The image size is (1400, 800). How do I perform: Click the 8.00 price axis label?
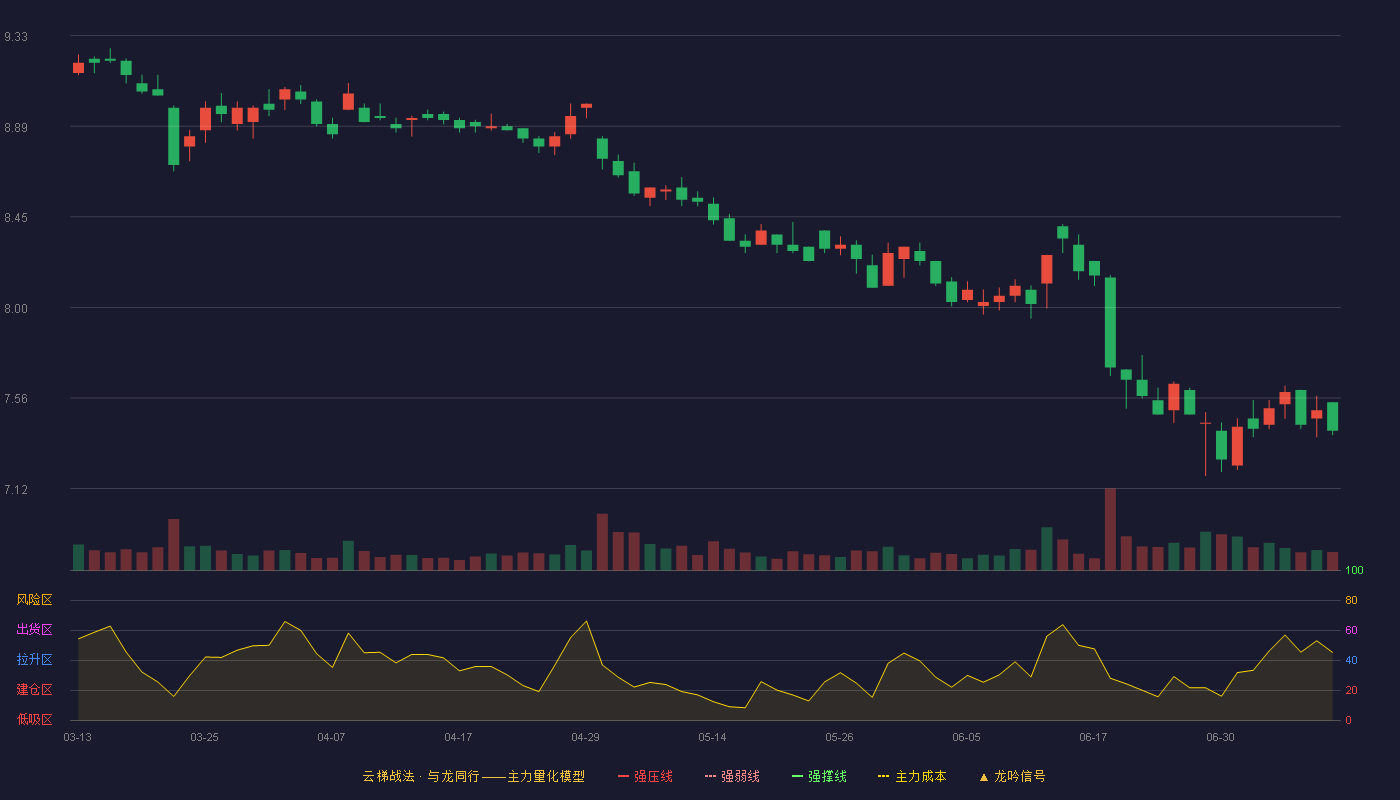tap(15, 308)
